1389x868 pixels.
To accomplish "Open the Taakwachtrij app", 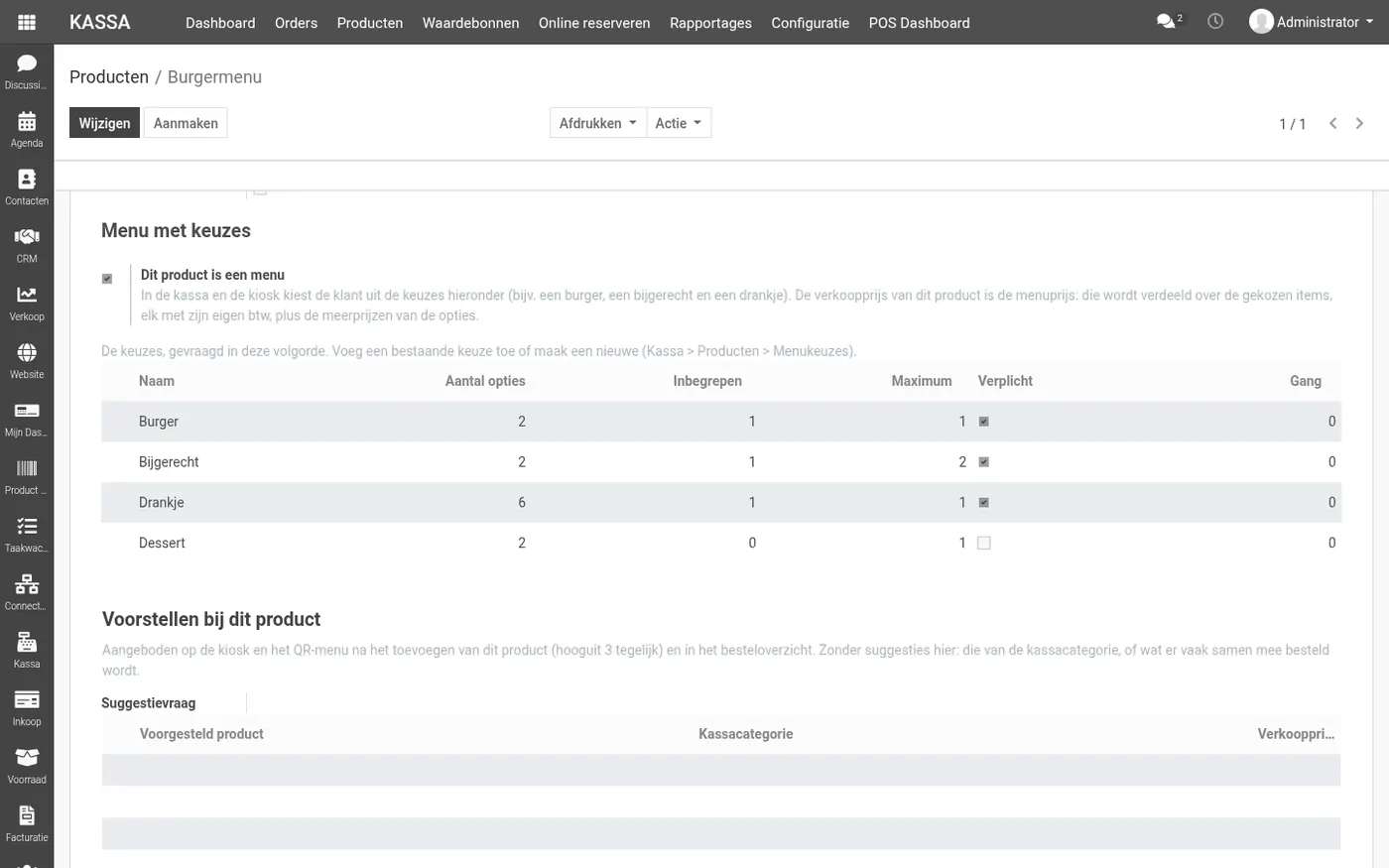I will (27, 535).
